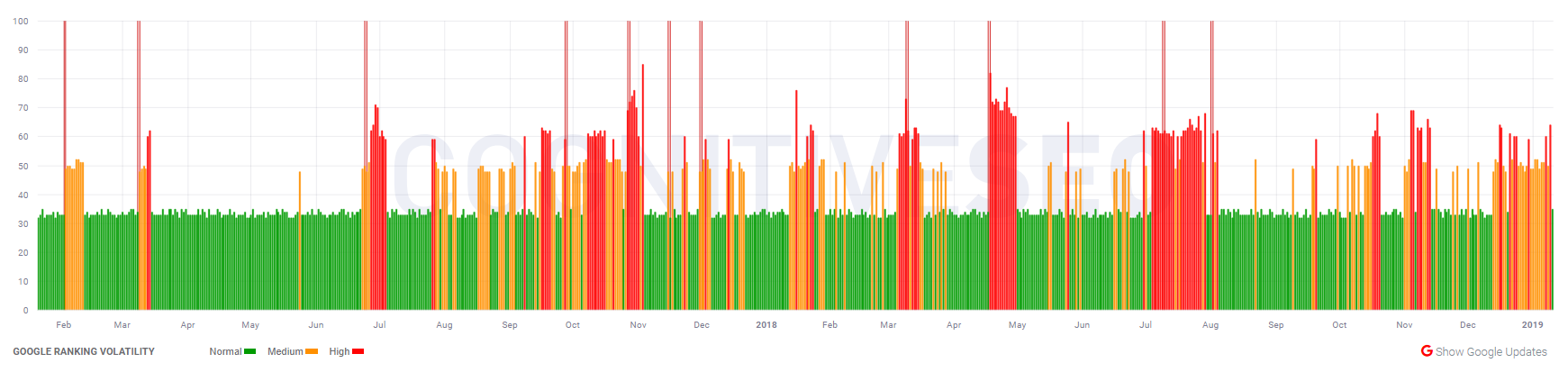Click the Google G logo icon
The height and width of the screenshot is (372, 1568).
[x=1427, y=350]
